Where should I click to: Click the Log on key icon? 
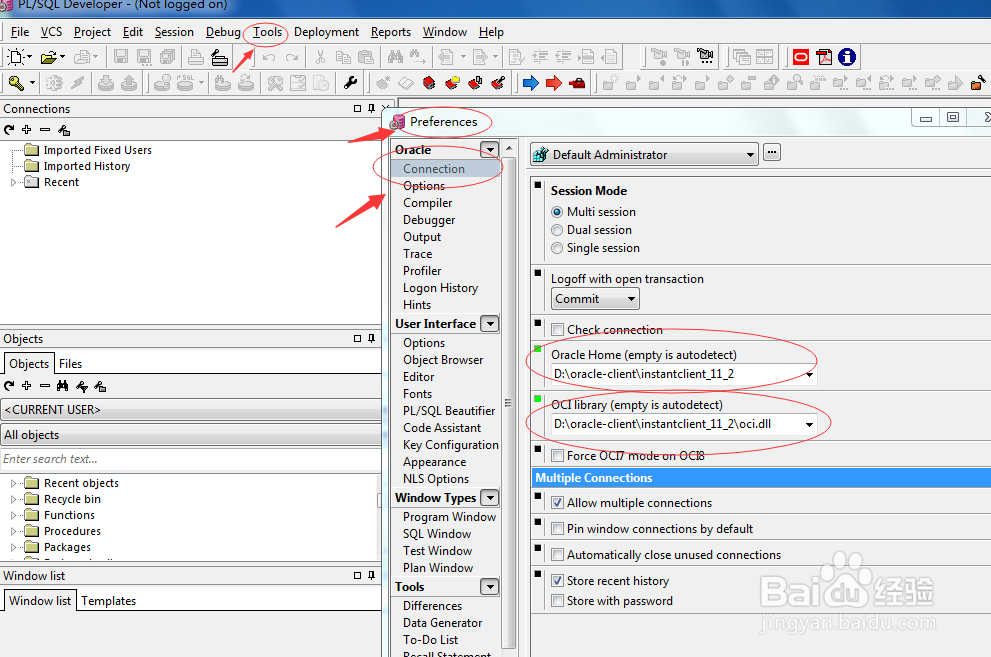pyautogui.click(x=16, y=83)
